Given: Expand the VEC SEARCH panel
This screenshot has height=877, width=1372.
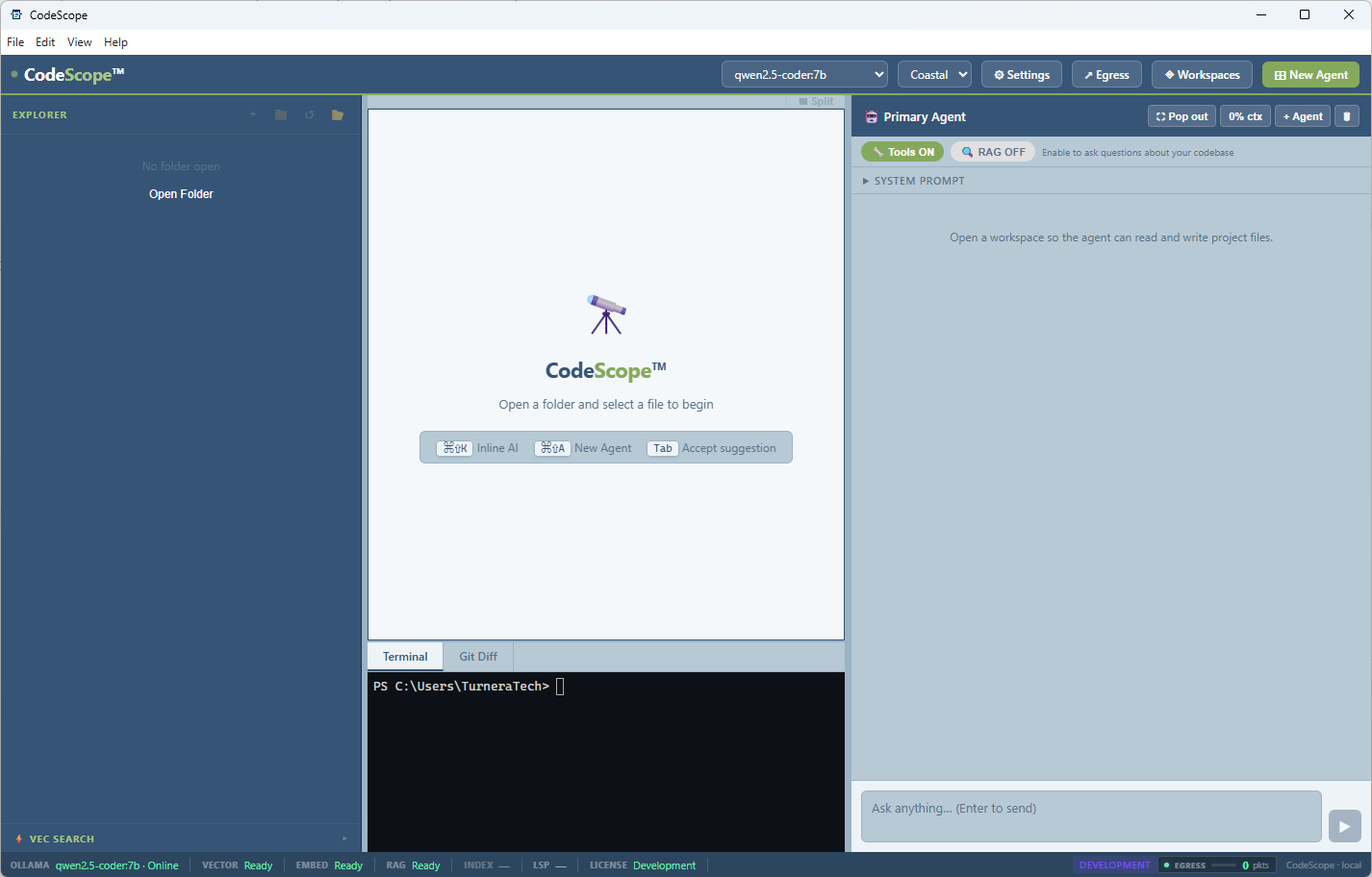Looking at the screenshot, I should pos(181,839).
